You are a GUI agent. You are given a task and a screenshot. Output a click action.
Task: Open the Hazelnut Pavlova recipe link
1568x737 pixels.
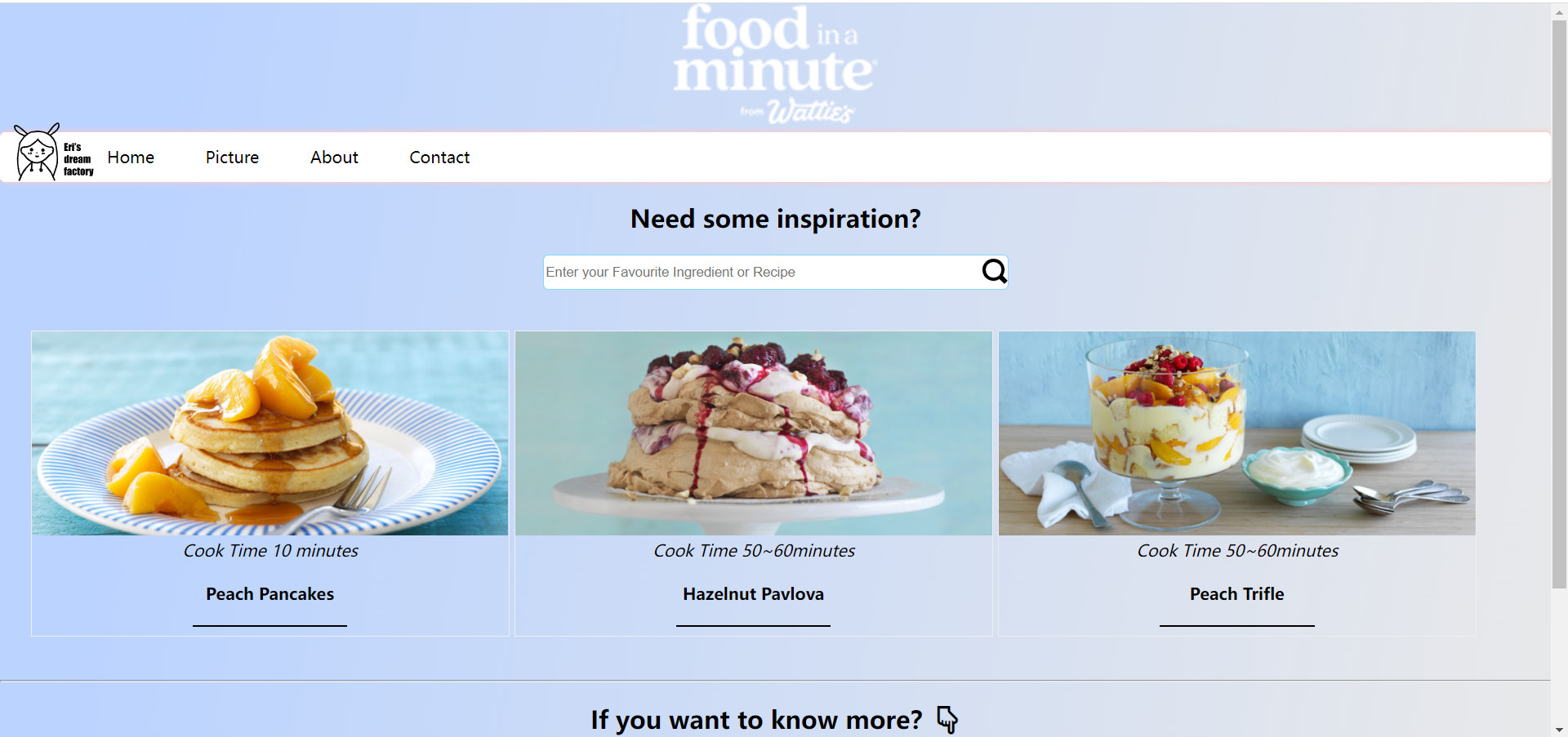click(x=753, y=594)
